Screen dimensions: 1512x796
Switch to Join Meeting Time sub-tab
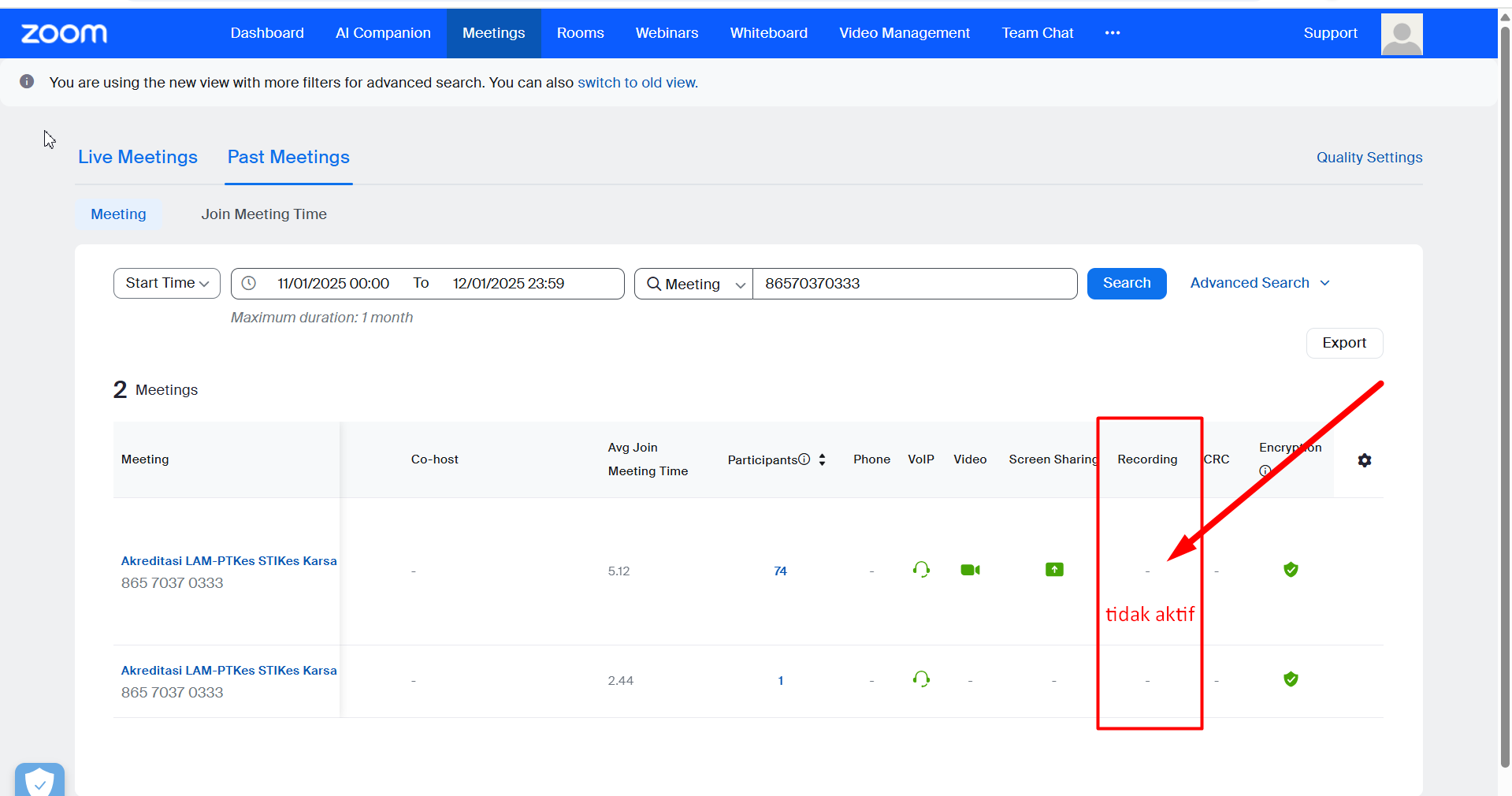click(264, 214)
